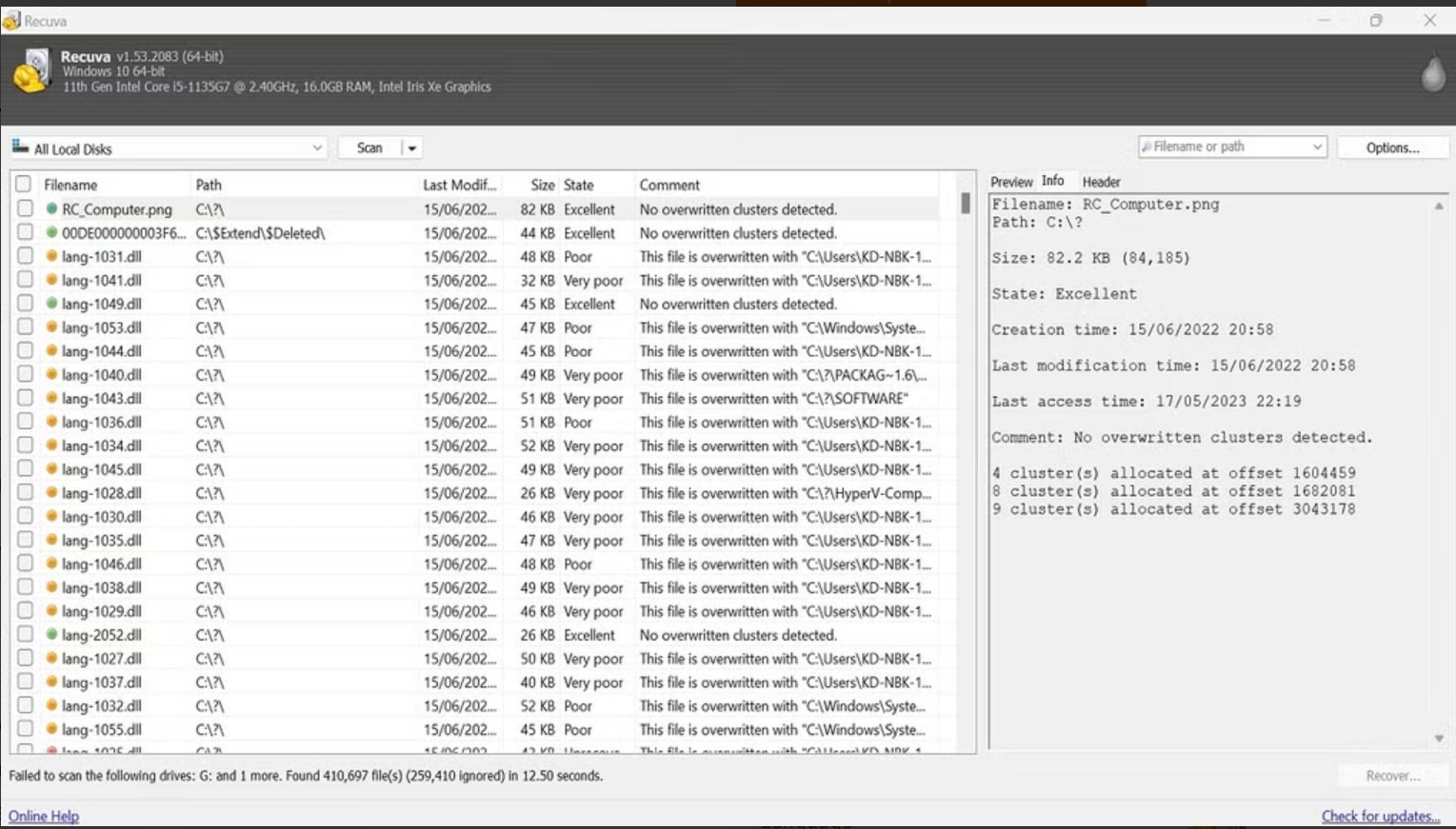Click the C:\$Extend\$Deleted\ path cell
The height and width of the screenshot is (829, 1456).
coord(260,233)
